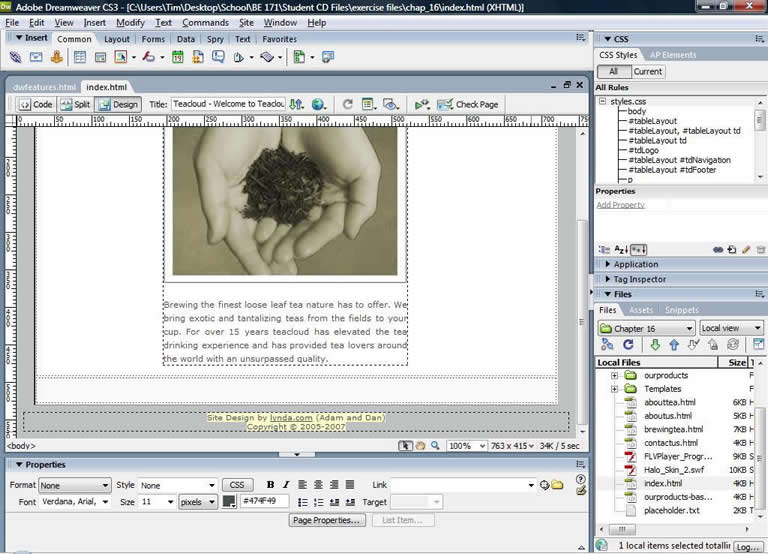The height and width of the screenshot is (554, 768).
Task: Attach a style sheet icon
Action: coord(718,250)
